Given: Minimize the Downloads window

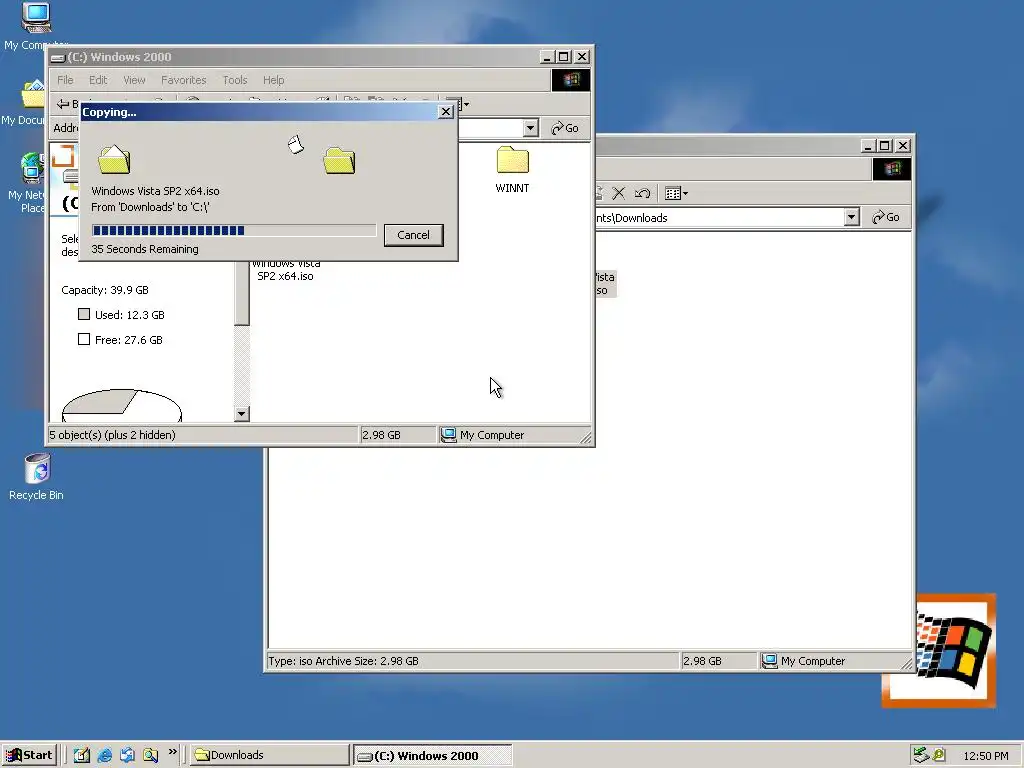Looking at the screenshot, I should [867, 146].
